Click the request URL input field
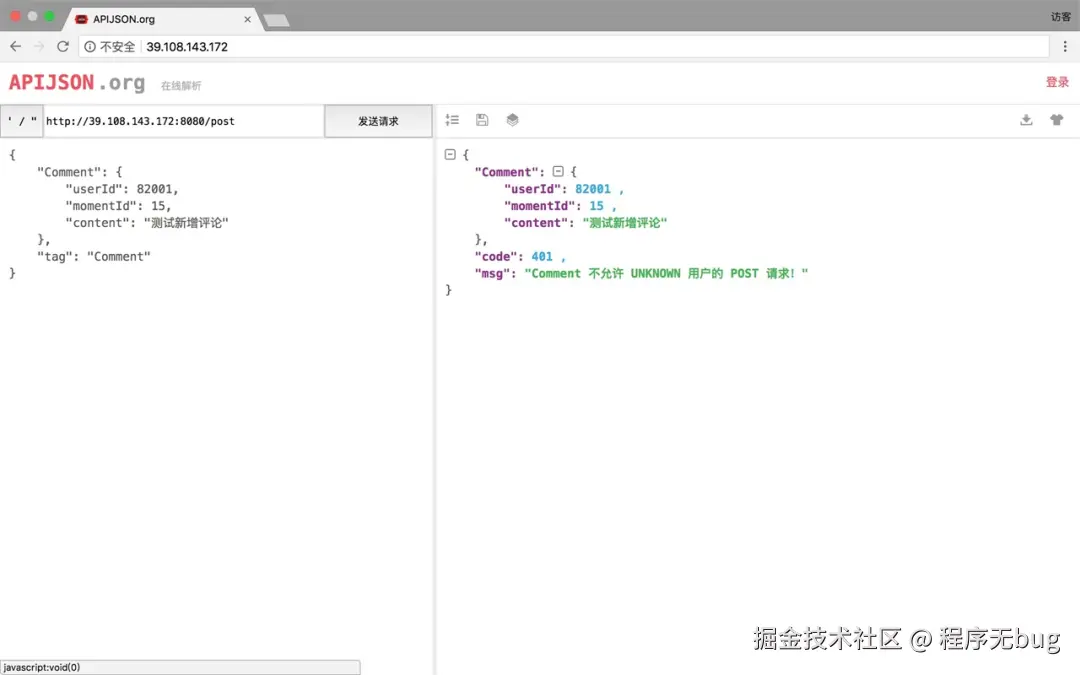The width and height of the screenshot is (1080, 675). tap(184, 121)
